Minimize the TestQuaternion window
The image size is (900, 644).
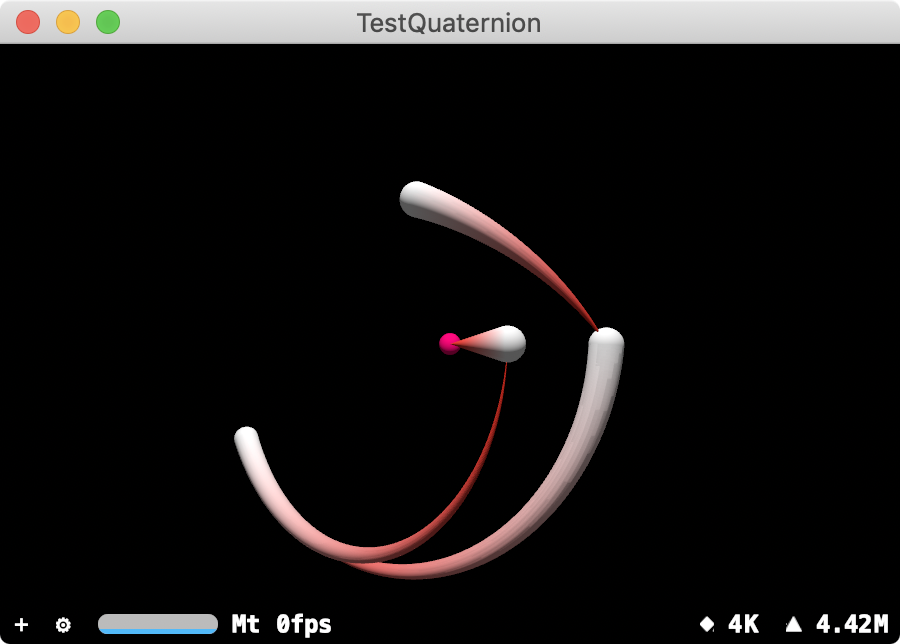point(68,22)
